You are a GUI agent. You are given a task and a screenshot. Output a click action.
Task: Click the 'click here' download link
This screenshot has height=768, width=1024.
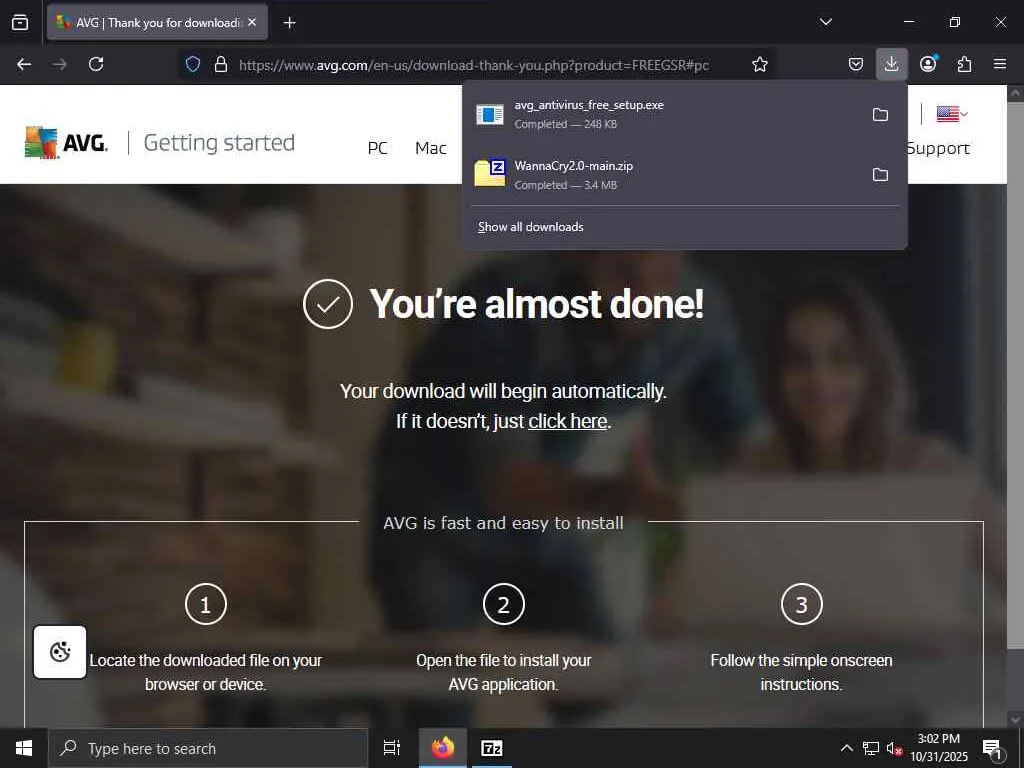568,421
